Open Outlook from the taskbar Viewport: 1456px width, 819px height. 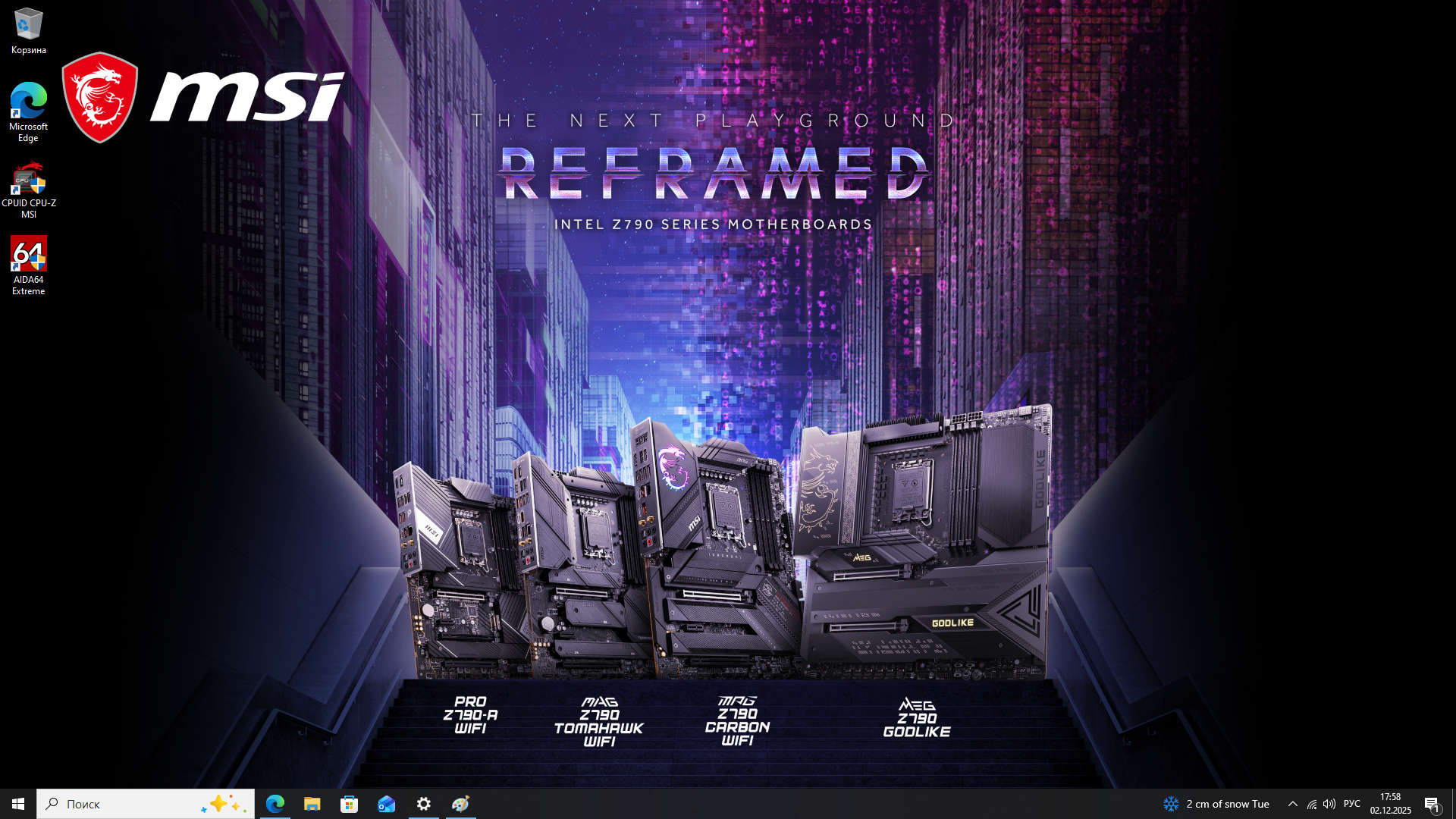(x=386, y=804)
